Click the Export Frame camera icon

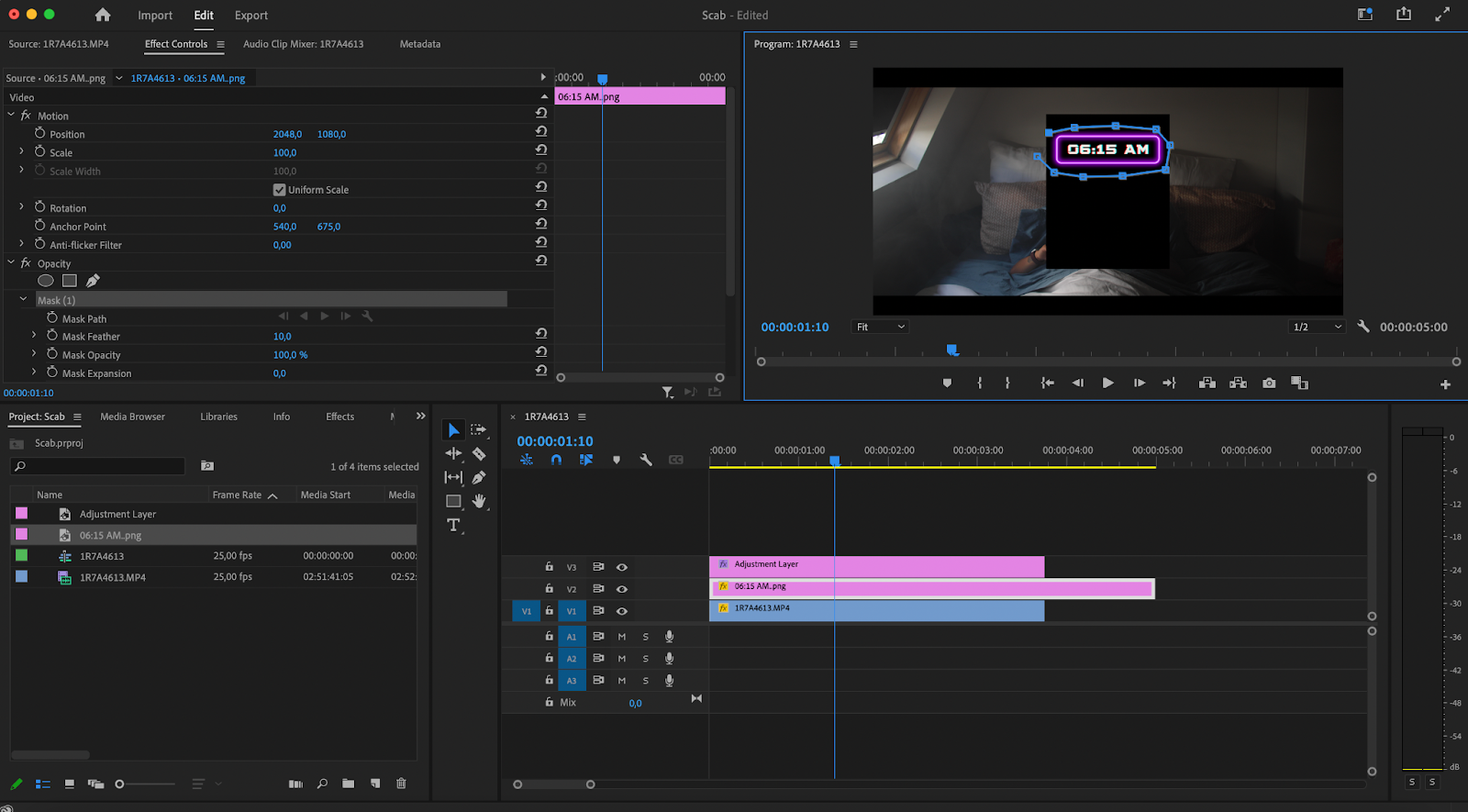pos(1269,384)
